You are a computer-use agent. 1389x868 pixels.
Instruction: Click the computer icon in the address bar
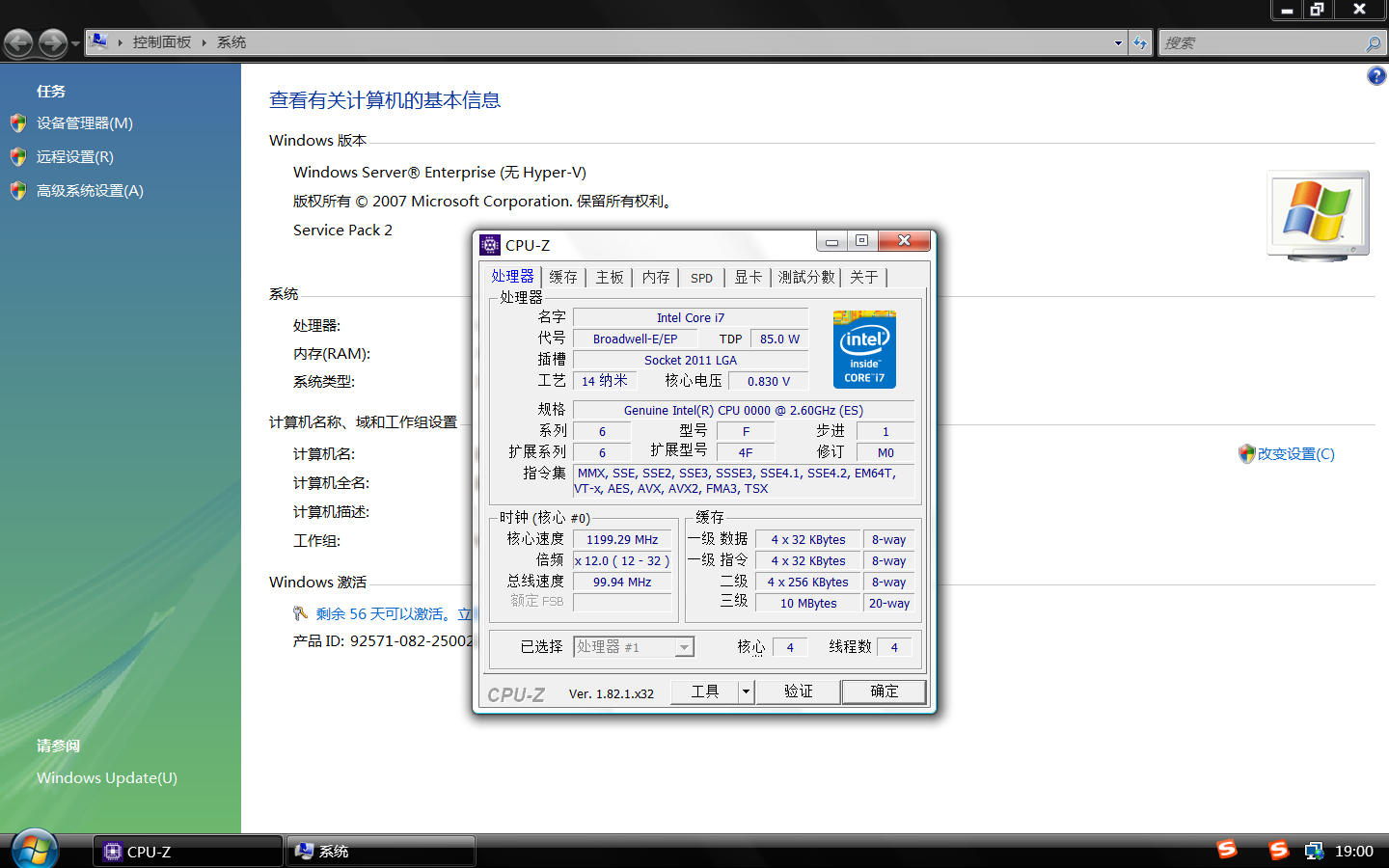point(98,41)
